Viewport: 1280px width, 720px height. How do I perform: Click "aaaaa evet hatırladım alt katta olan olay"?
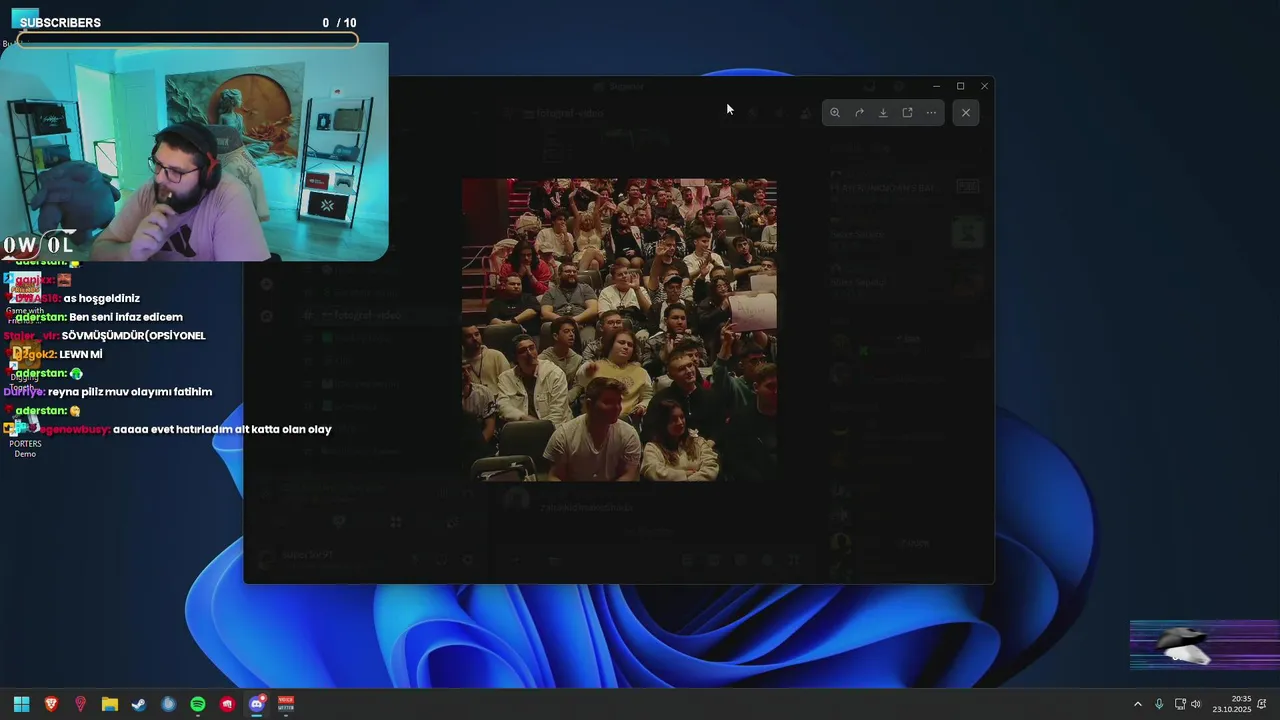pyautogui.click(x=222, y=429)
